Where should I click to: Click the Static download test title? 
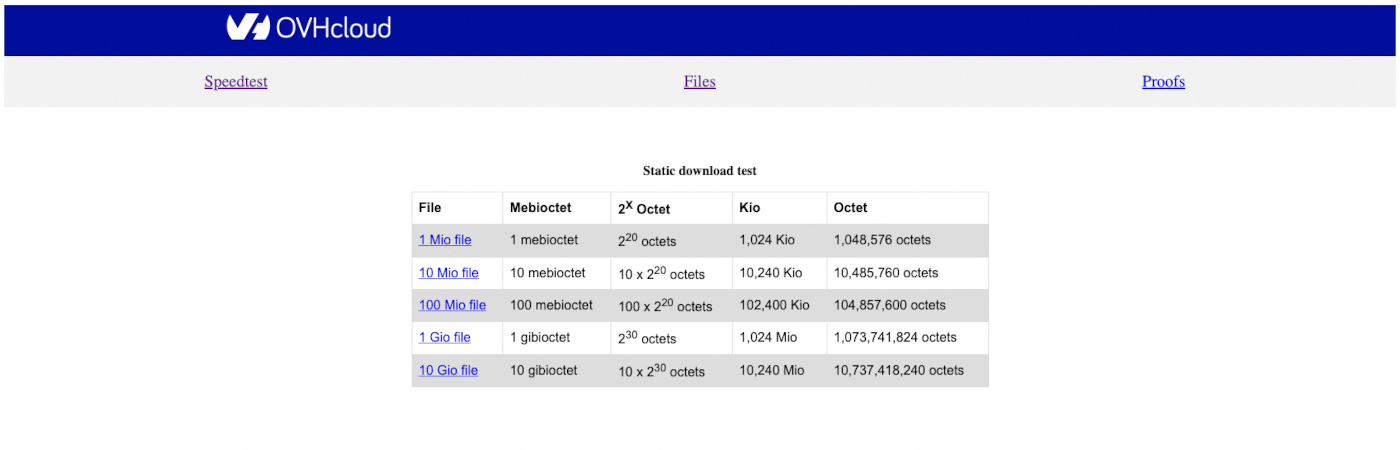pos(700,171)
